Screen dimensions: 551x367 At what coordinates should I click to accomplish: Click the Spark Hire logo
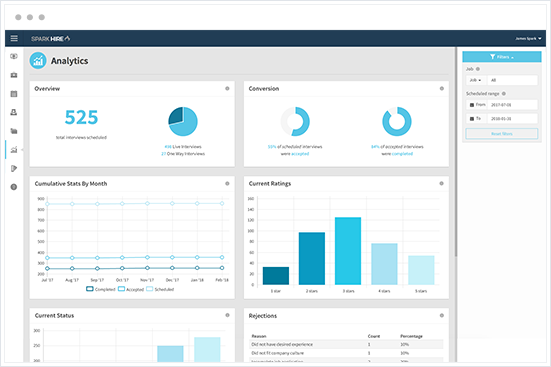click(51, 39)
